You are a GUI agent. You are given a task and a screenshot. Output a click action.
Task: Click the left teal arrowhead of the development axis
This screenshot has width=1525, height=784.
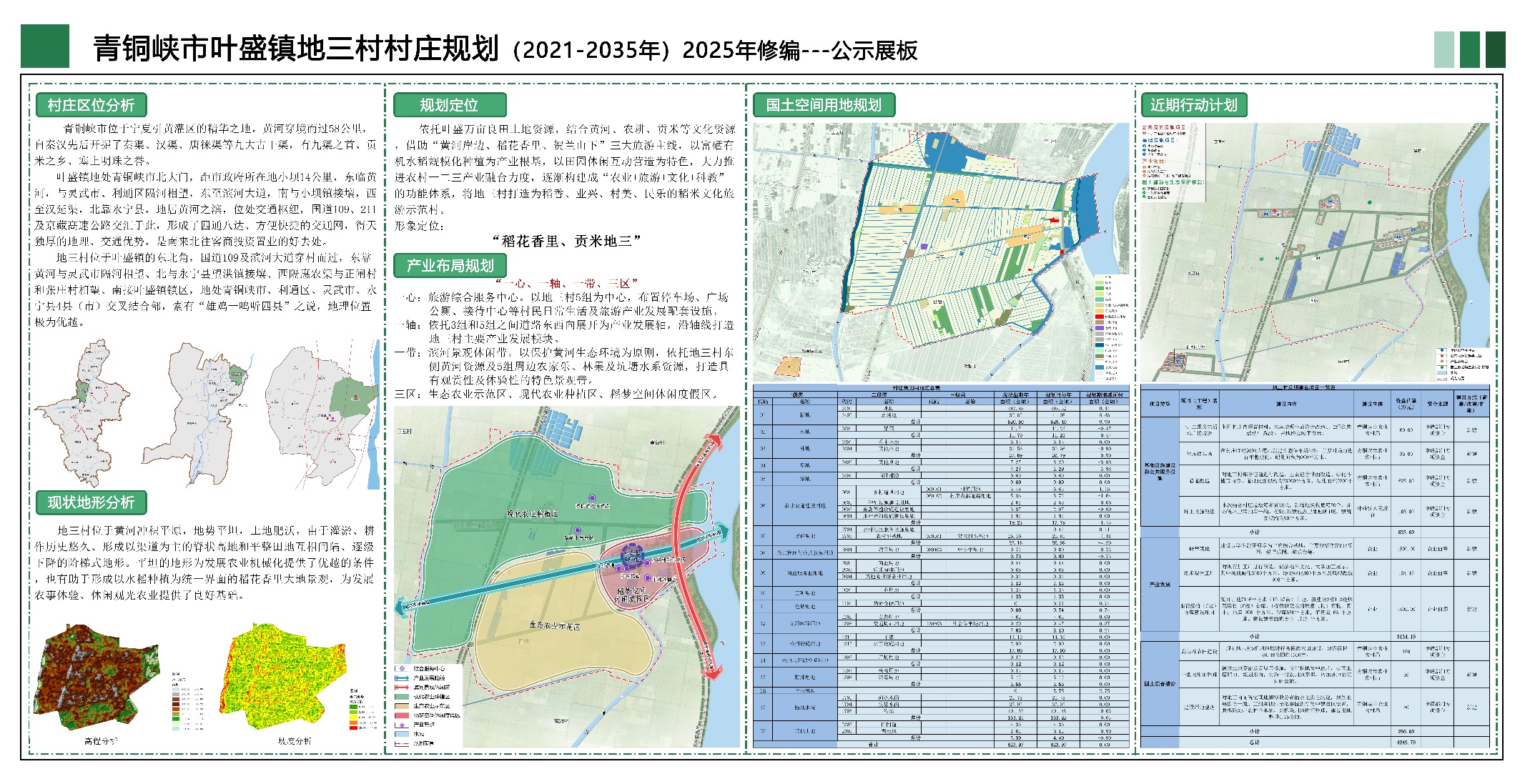click(x=403, y=607)
